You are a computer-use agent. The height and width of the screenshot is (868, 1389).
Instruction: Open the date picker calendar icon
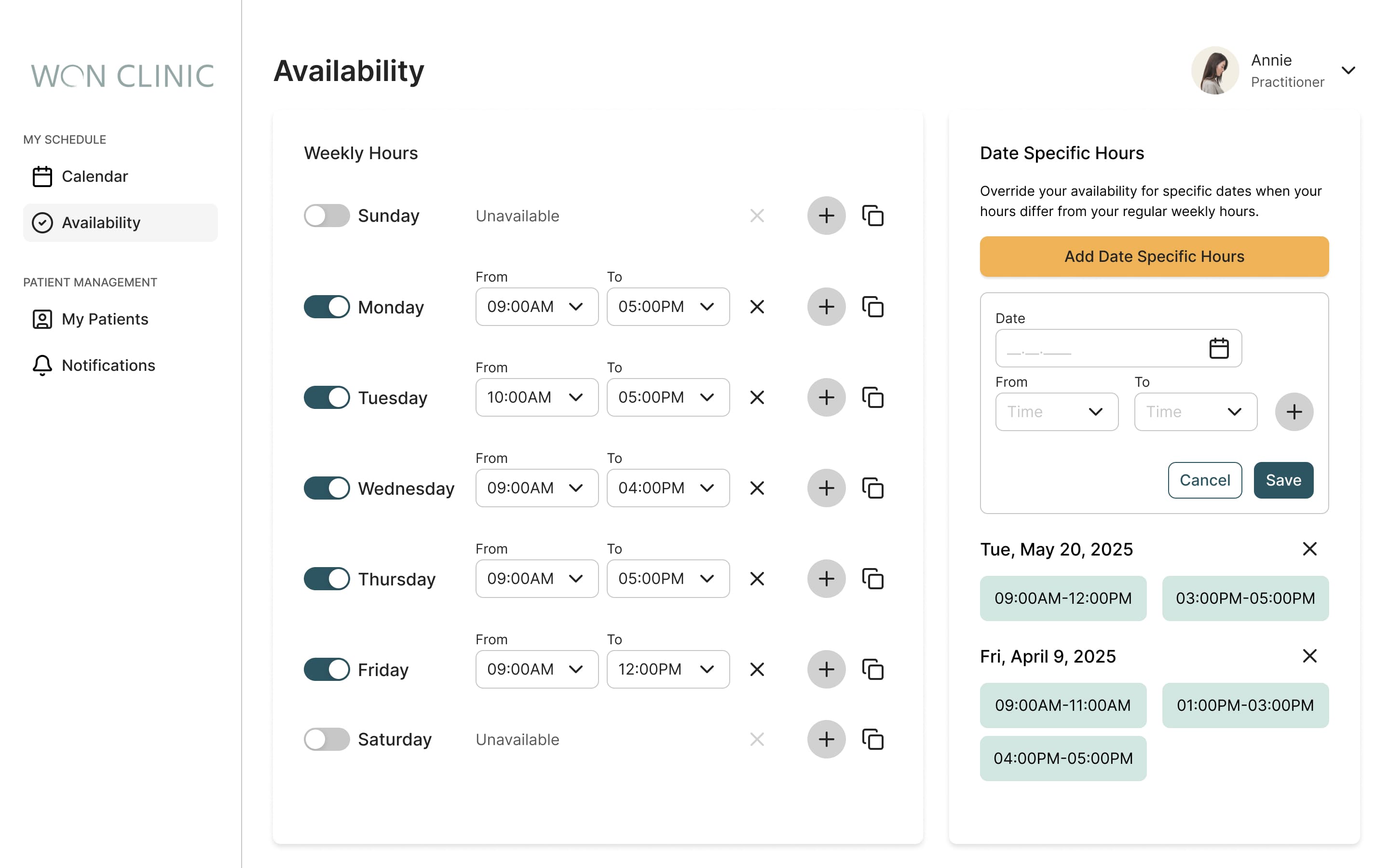coord(1219,349)
